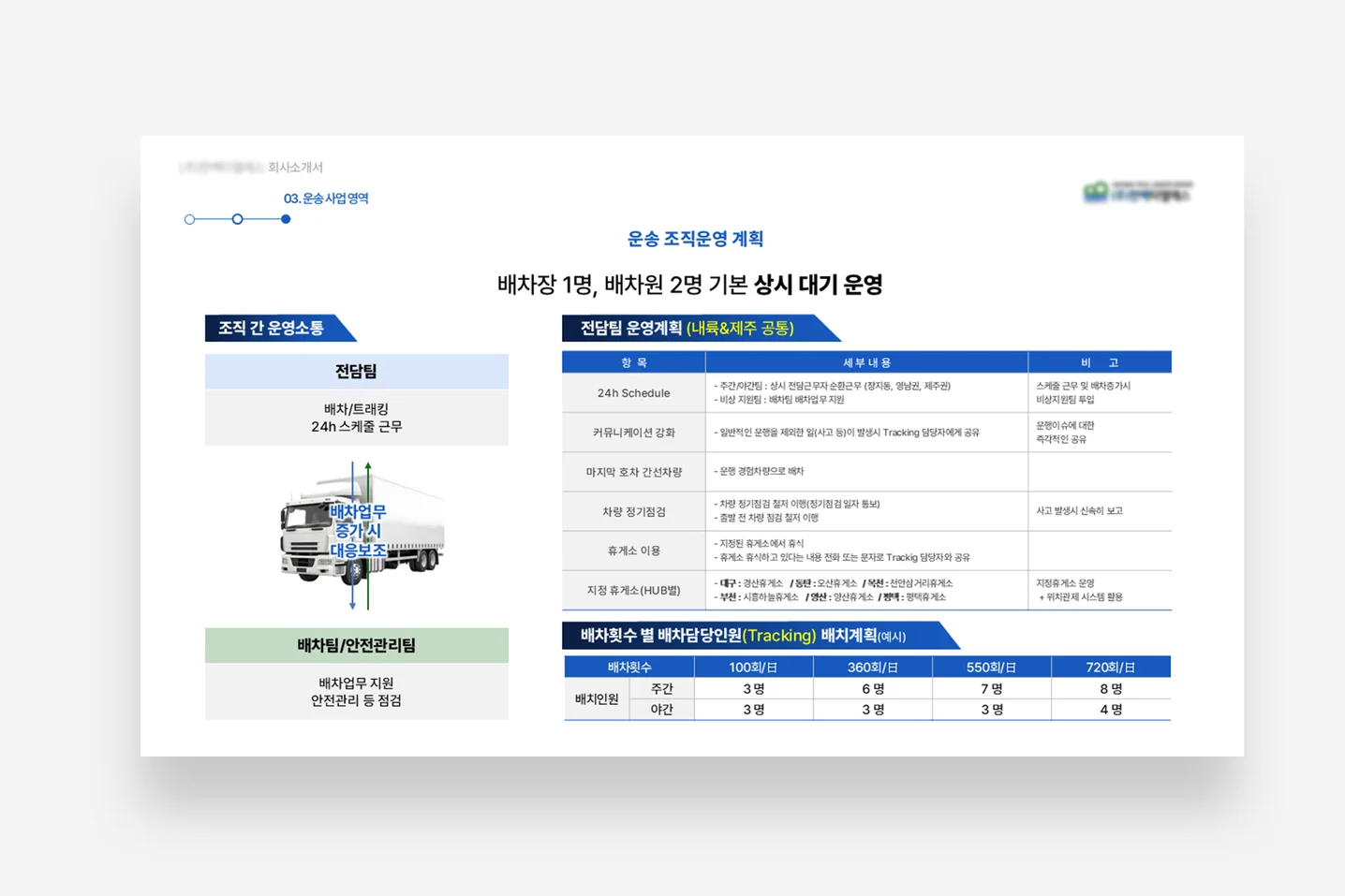The image size is (1345, 896).
Task: Click the '커뮤니케이션 강화' row label
Action: (x=634, y=433)
